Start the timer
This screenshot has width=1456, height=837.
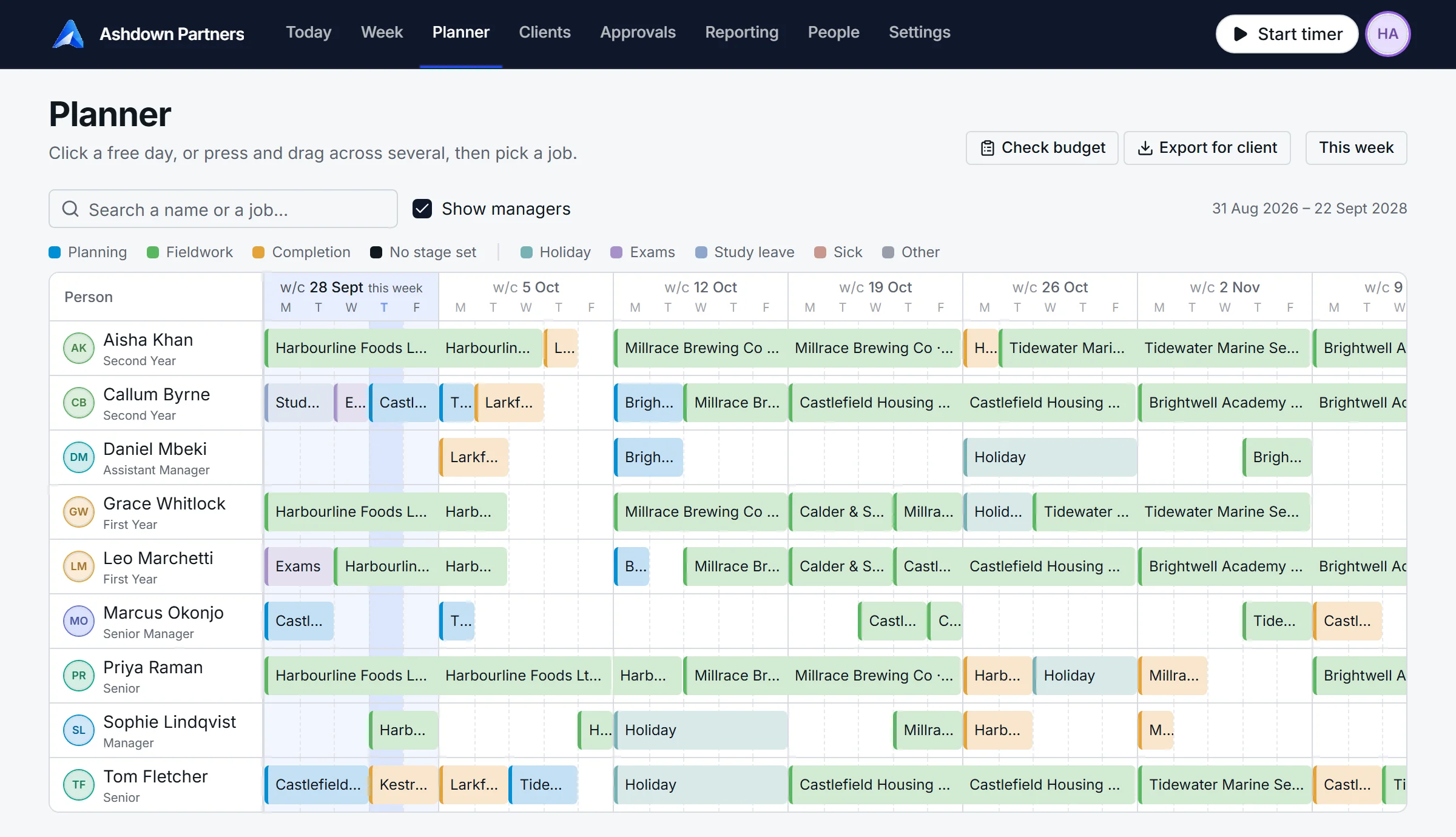pyautogui.click(x=1287, y=34)
